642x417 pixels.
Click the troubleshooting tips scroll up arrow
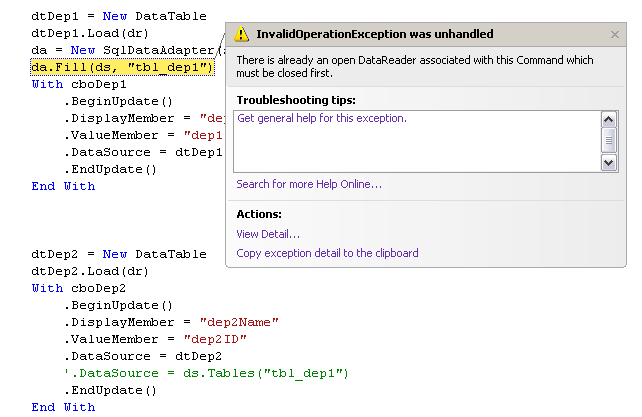coord(609,118)
